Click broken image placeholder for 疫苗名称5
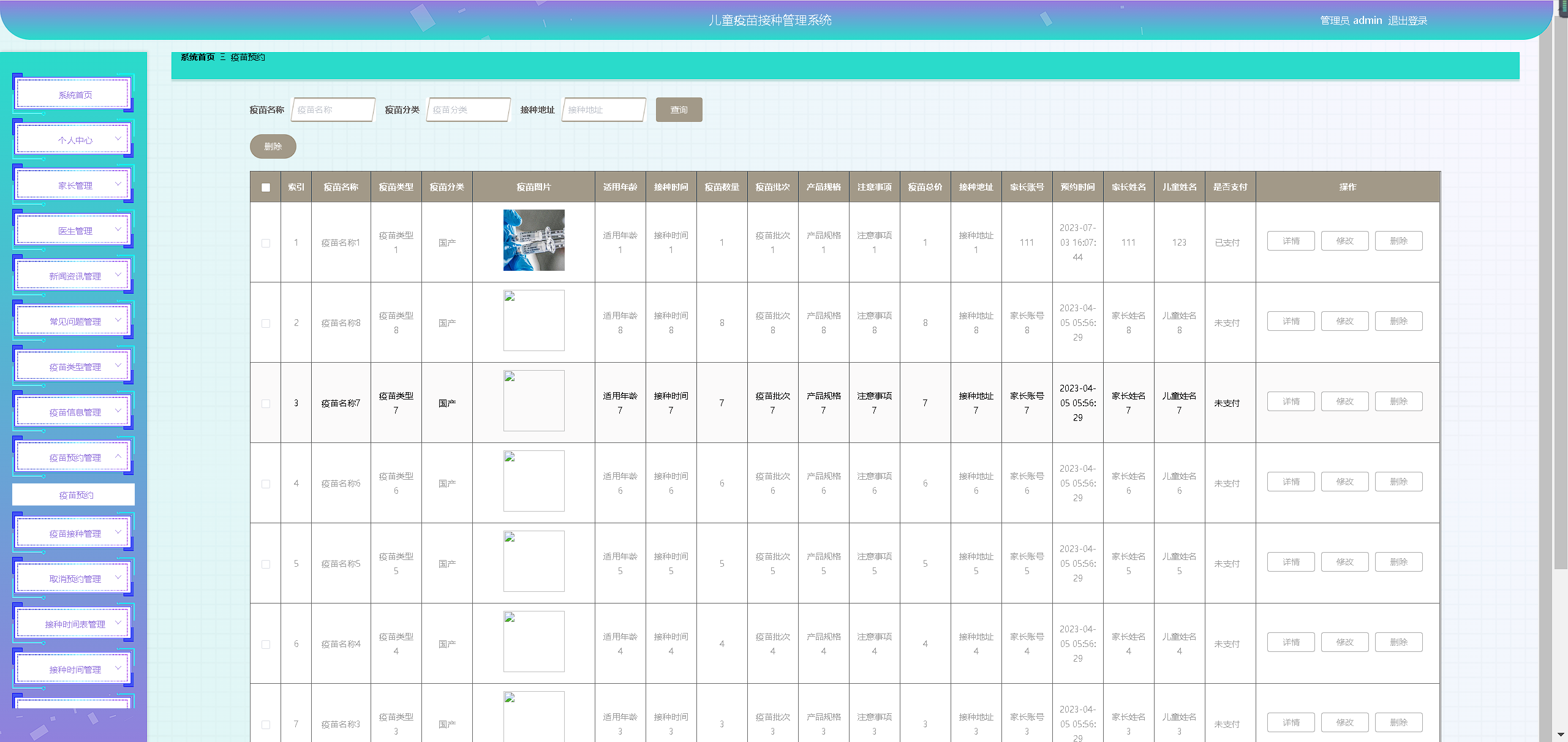This screenshot has height=742, width=1568. (533, 561)
